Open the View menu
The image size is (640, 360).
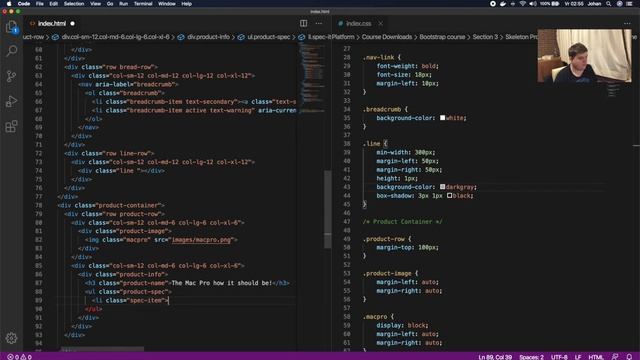(x=96, y=4)
